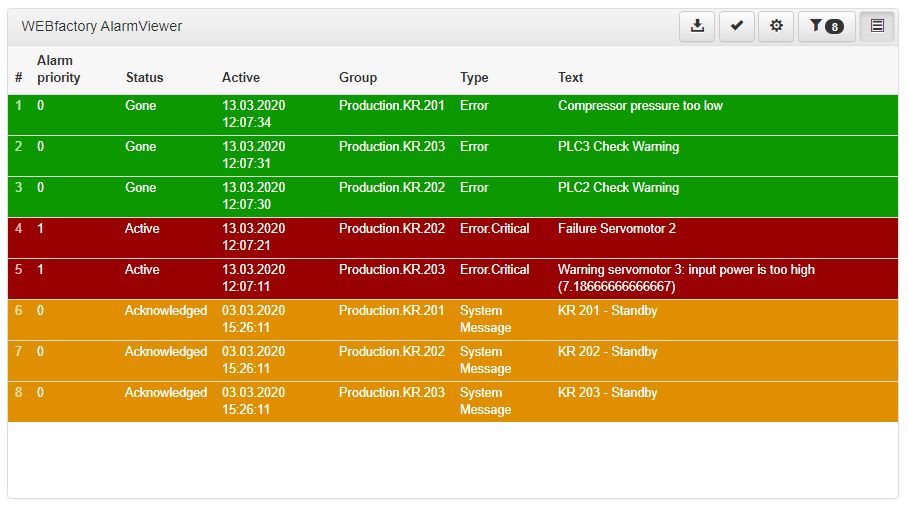This screenshot has height=509, width=908.
Task: Sort by the Type column header
Action: (x=474, y=78)
